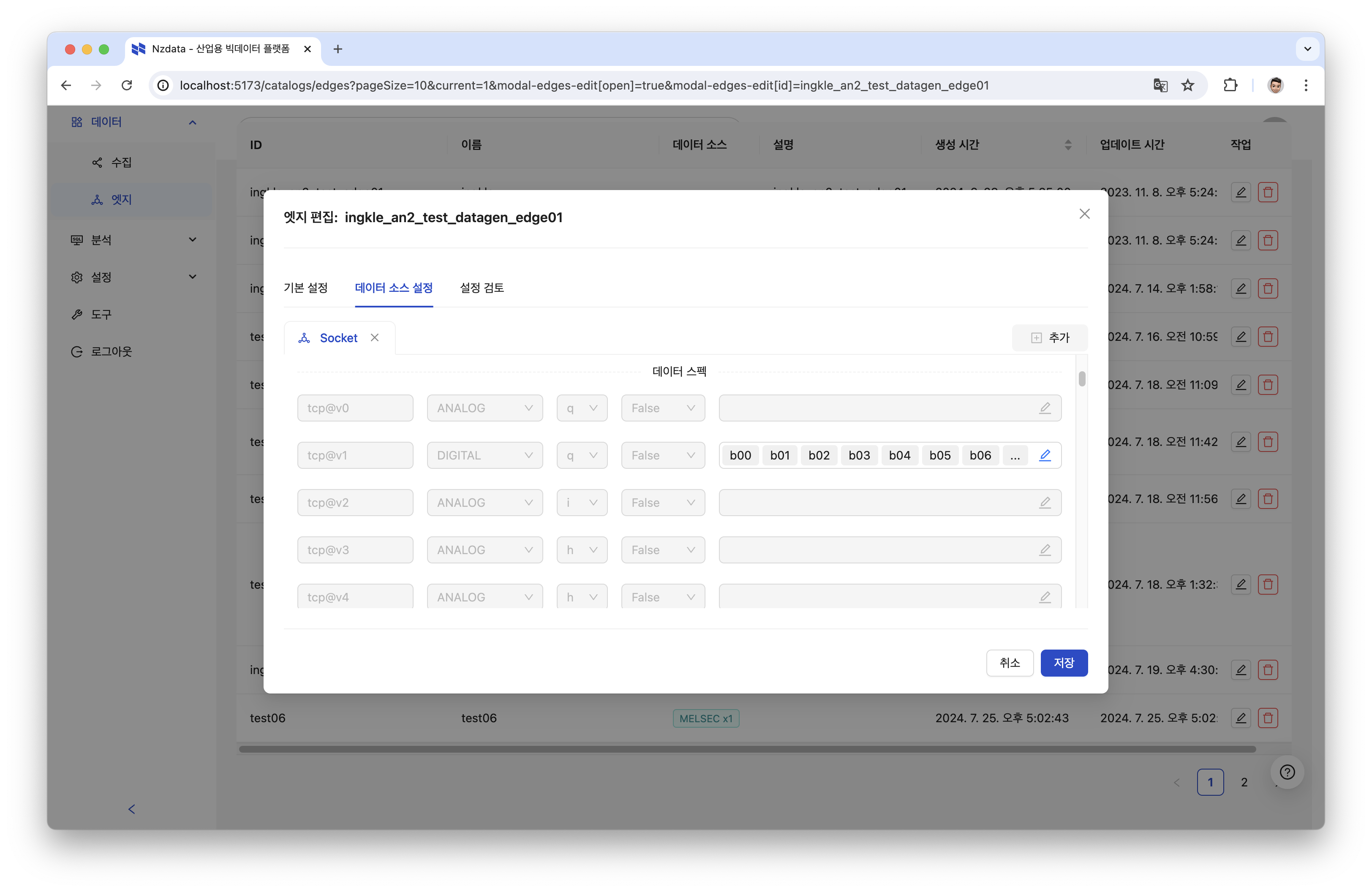Viewport: 1372px width, 892px height.
Task: Click edit pencil icon for tcp@v4 row
Action: point(1045,597)
